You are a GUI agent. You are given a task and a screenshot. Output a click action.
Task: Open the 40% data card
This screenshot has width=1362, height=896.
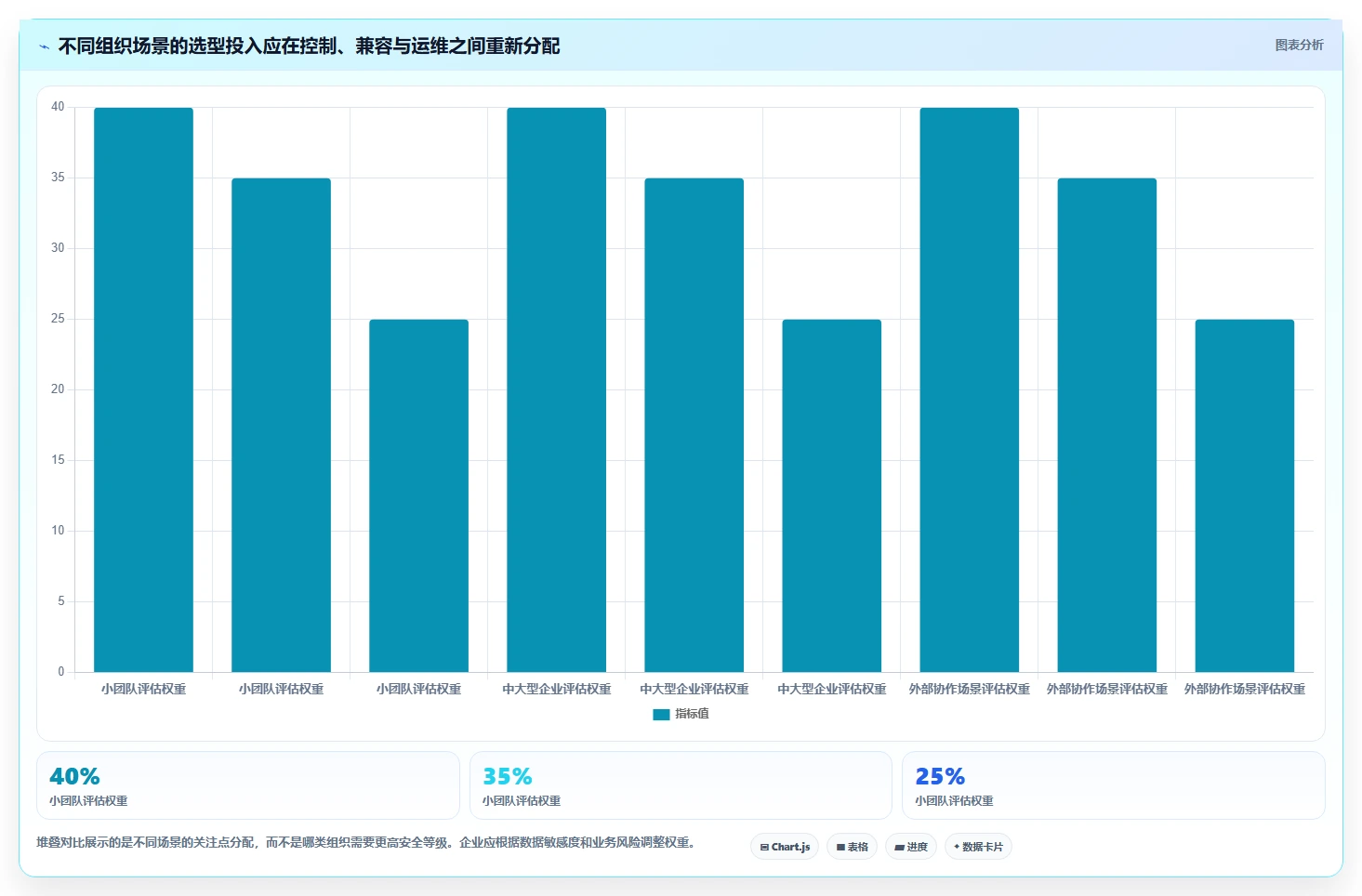click(x=248, y=785)
